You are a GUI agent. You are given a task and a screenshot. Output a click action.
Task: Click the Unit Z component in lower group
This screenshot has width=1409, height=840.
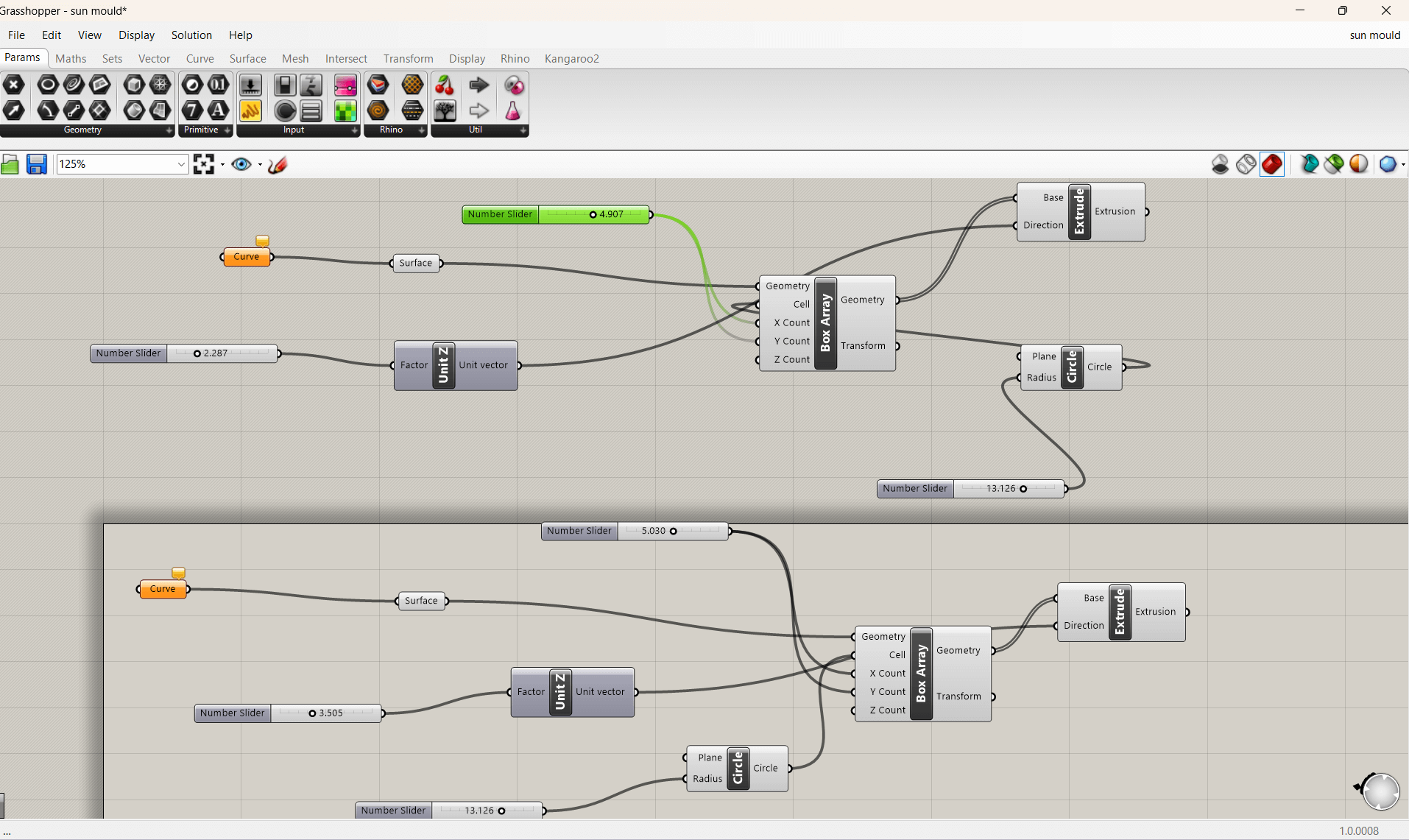tap(560, 692)
